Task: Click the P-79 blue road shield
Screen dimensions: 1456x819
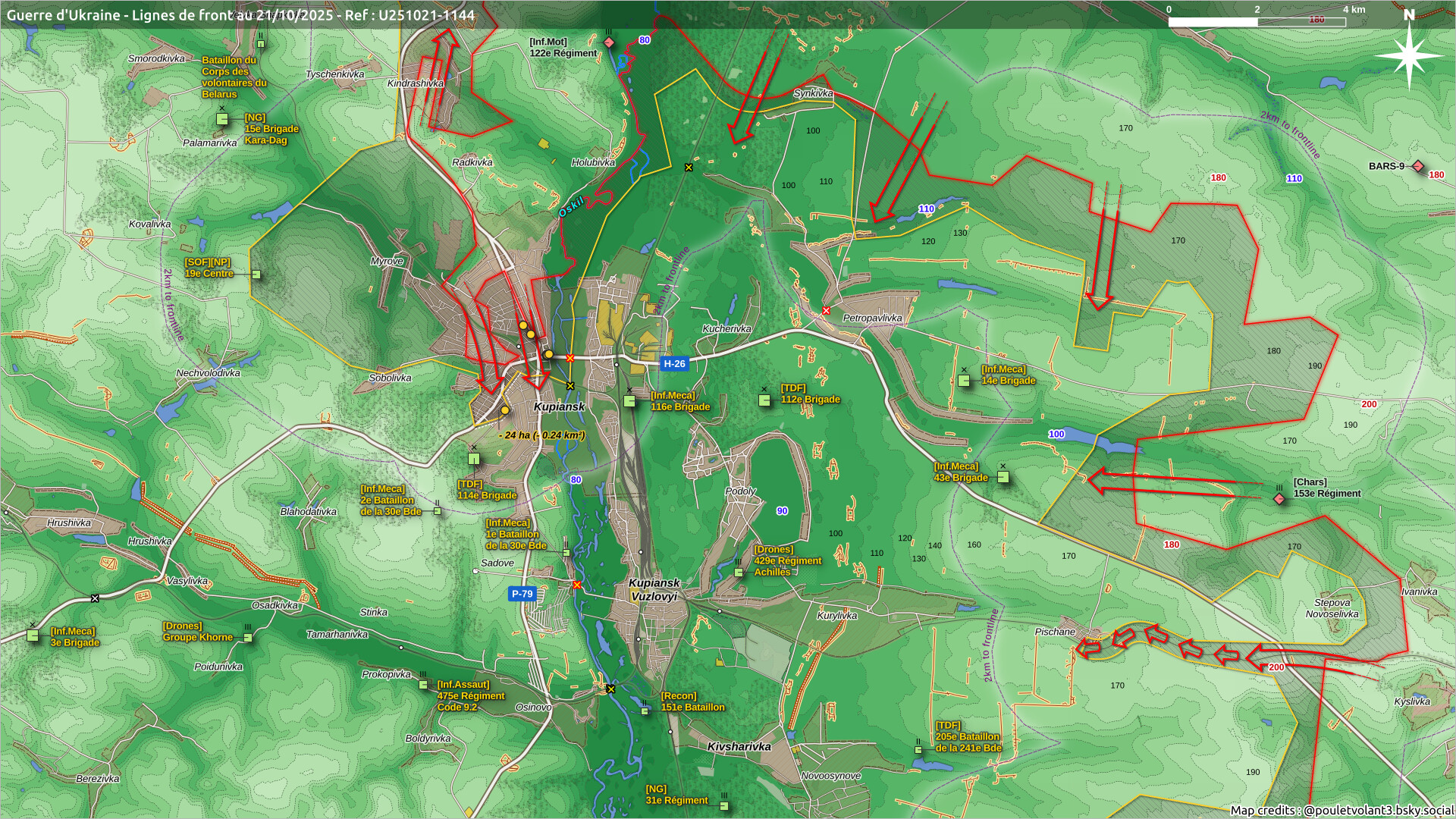Action: point(522,594)
